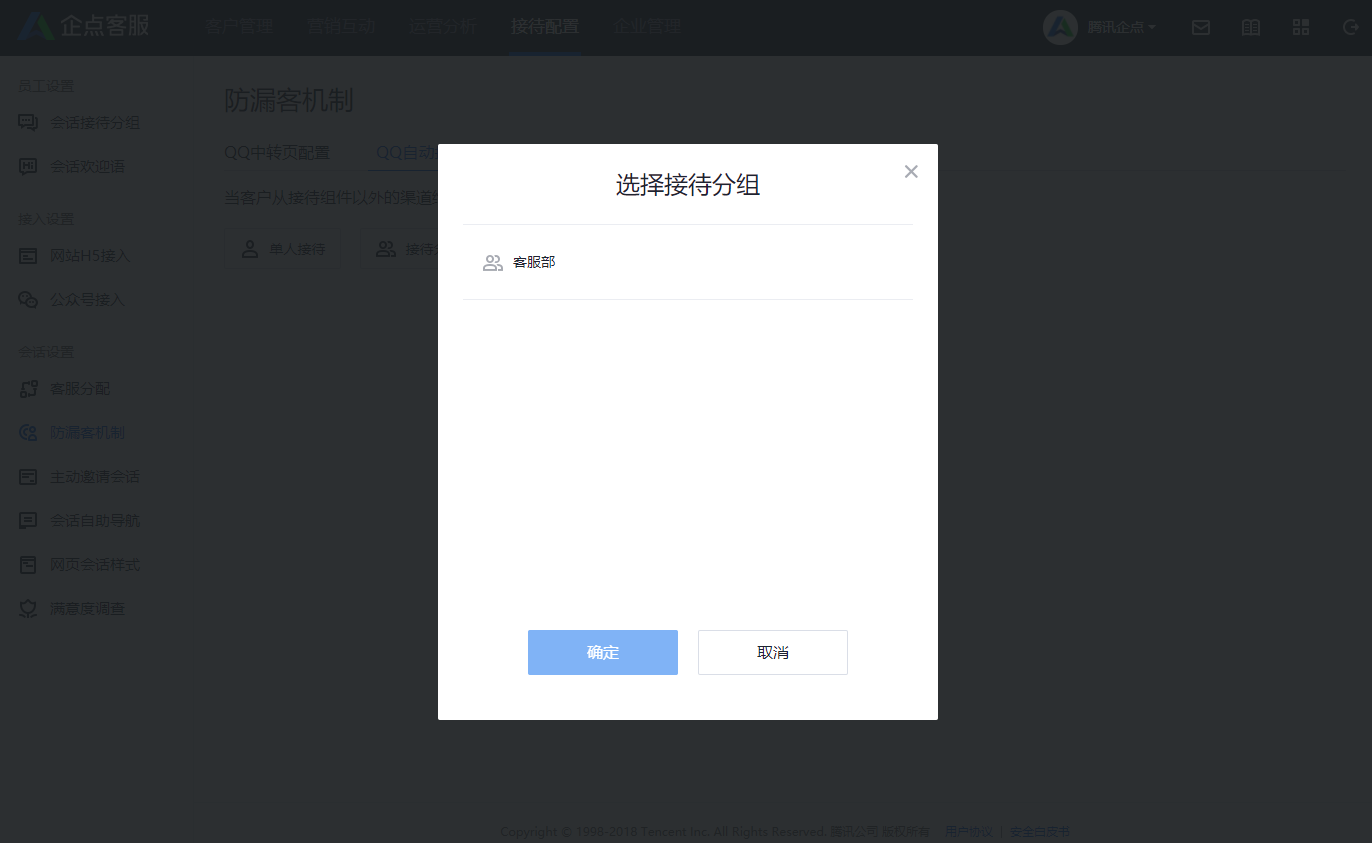Cancel the dialog with 取消
This screenshot has height=843, width=1372.
[773, 652]
